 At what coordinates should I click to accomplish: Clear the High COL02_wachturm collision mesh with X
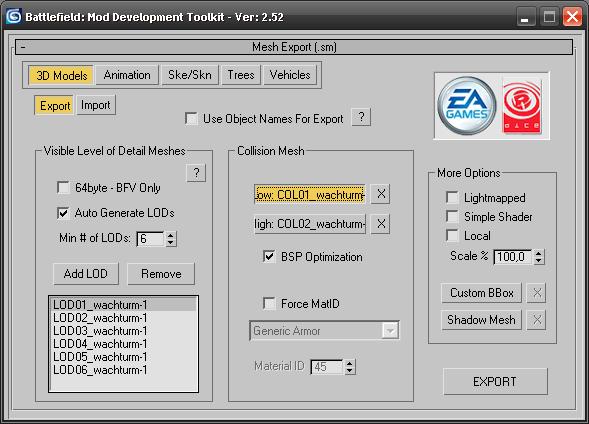[381, 224]
